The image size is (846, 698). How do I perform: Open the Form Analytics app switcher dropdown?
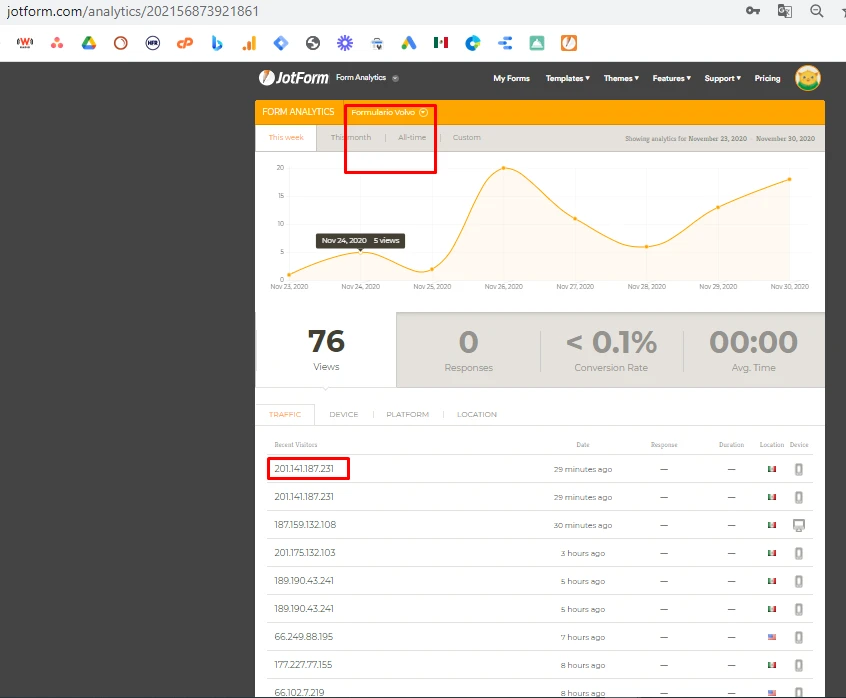pos(395,78)
